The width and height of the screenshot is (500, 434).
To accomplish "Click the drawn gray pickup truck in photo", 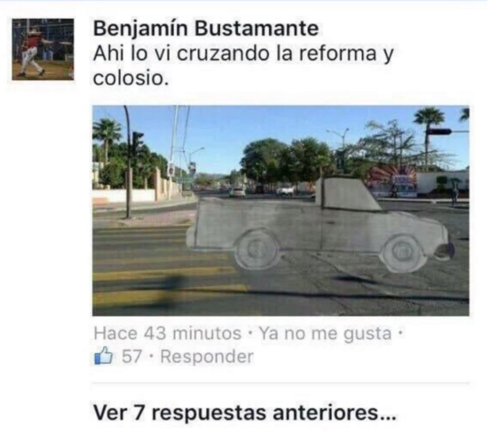I will (x=320, y=225).
